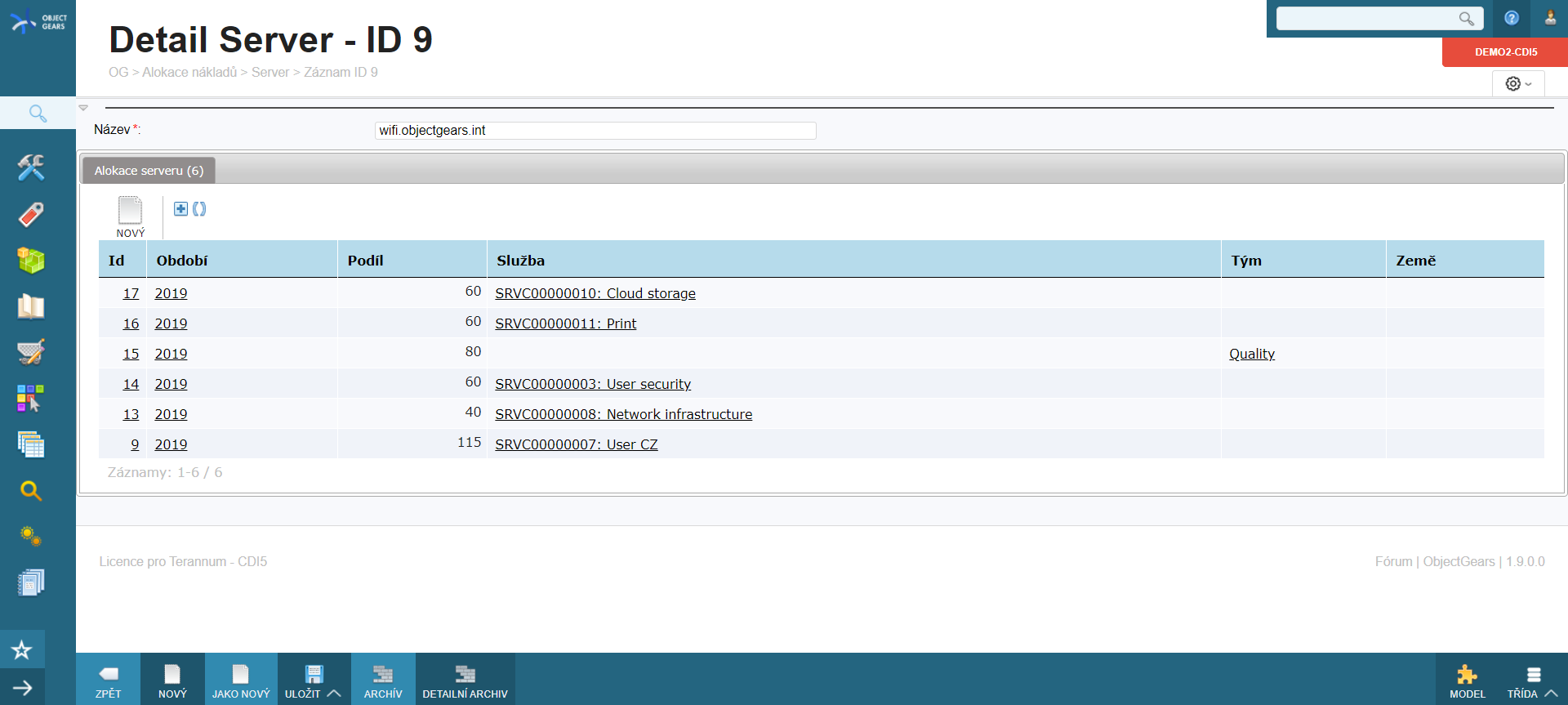Screen dimensions: 1568x705
Task: Open the Quality team link
Action: (x=1252, y=354)
